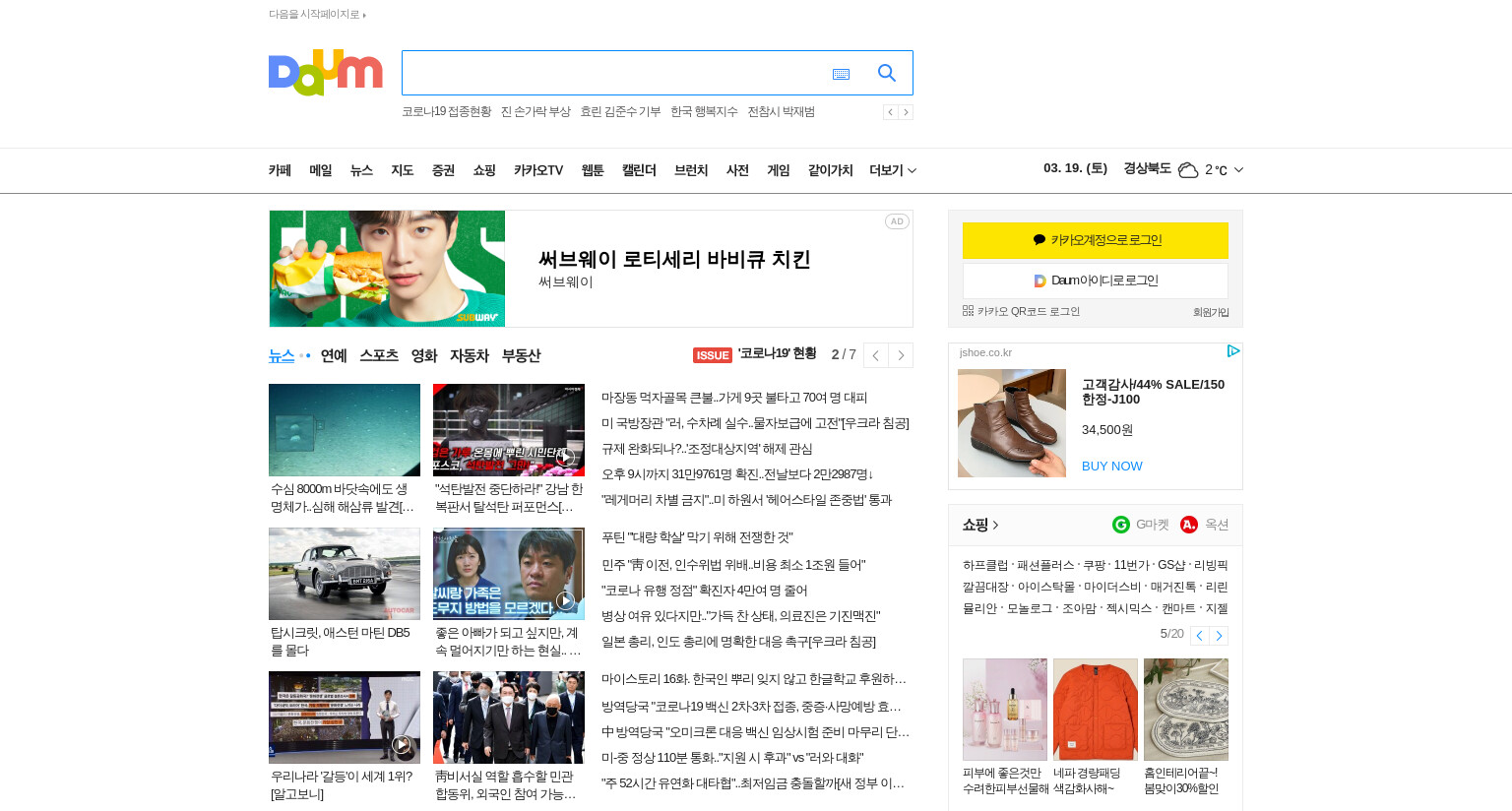Open the 같이가치 navigation item
1512x811 pixels.
(x=830, y=170)
